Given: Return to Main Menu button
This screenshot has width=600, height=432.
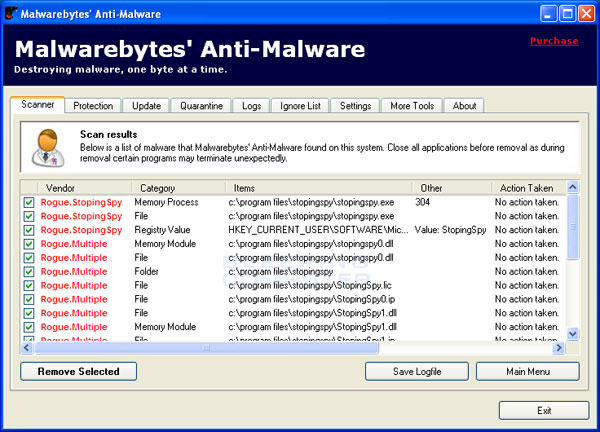Looking at the screenshot, I should (528, 372).
